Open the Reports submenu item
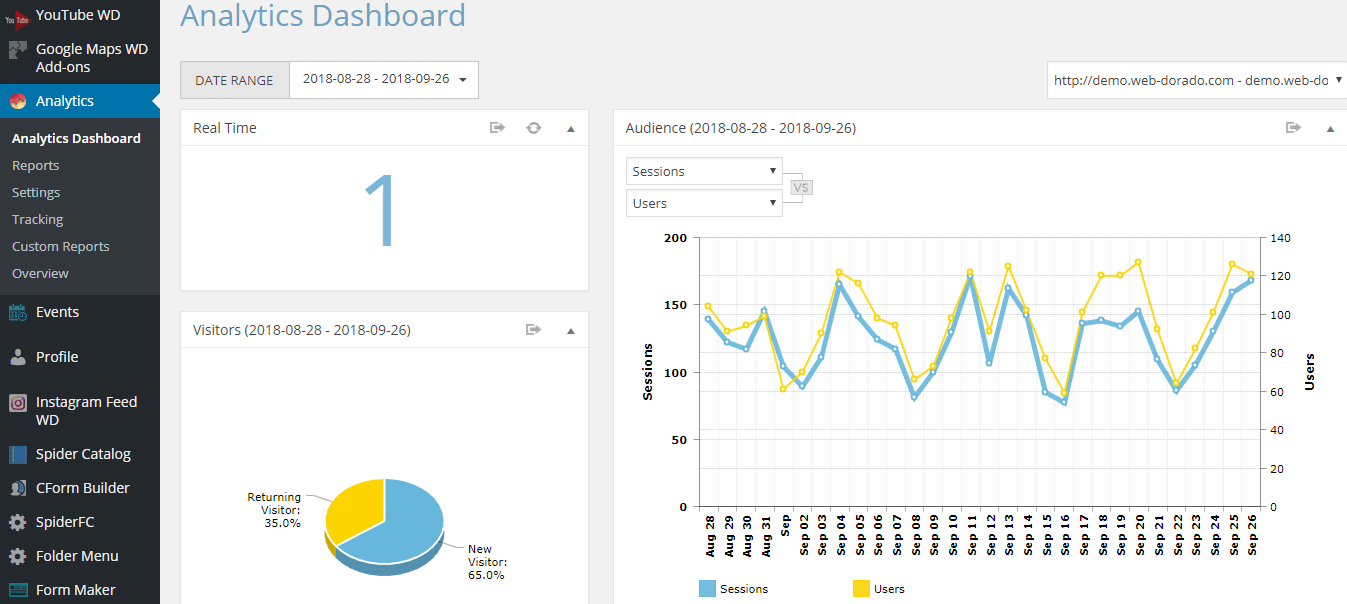 35,166
